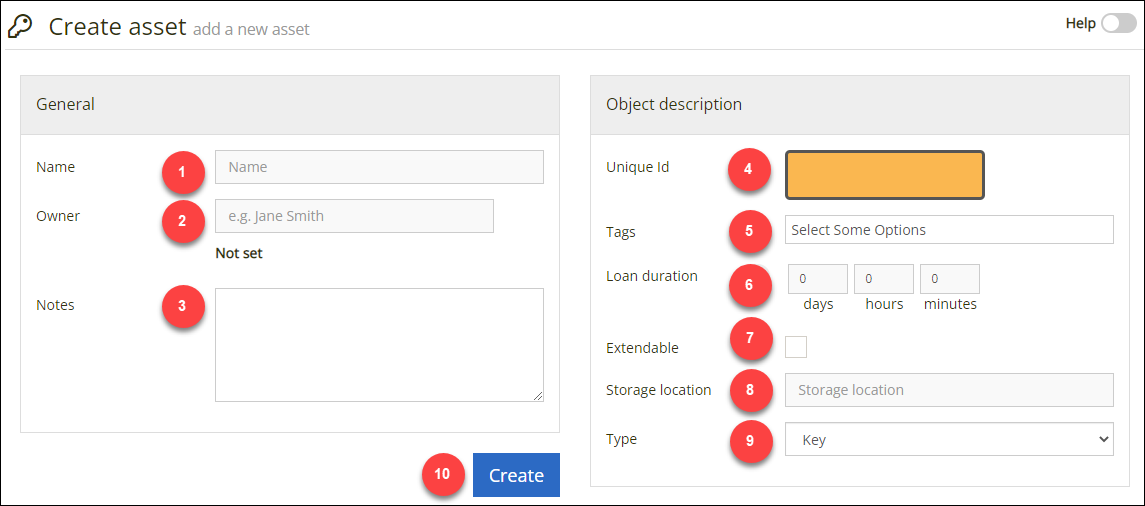Click red marker number 10 near Create
The height and width of the screenshot is (506, 1145).
443,474
